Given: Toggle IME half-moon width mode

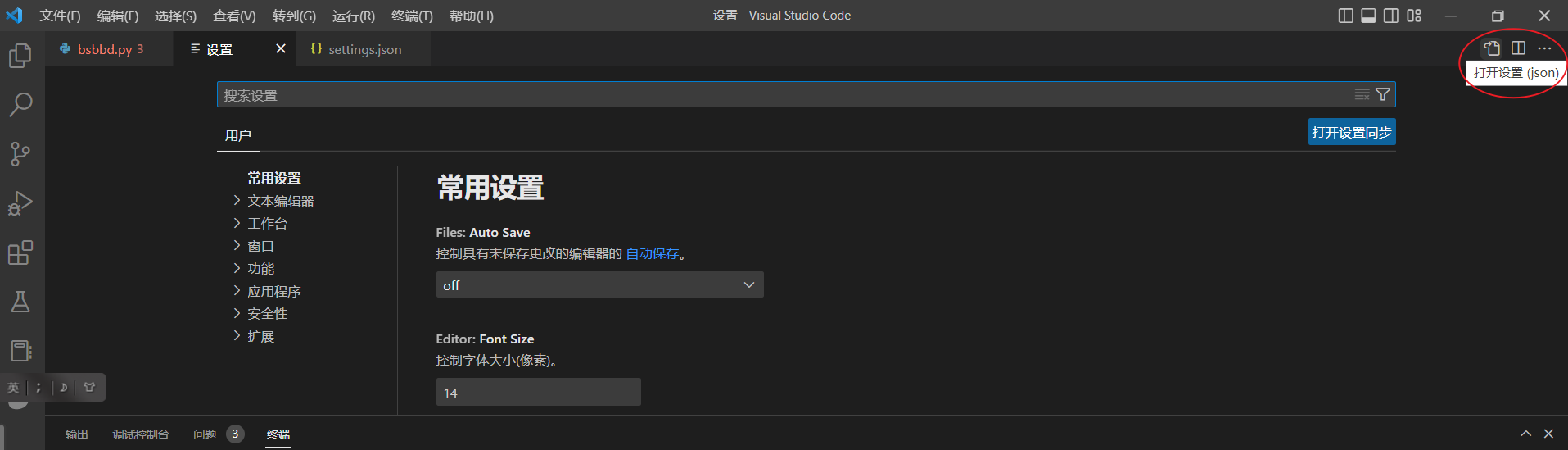Looking at the screenshot, I should point(64,388).
